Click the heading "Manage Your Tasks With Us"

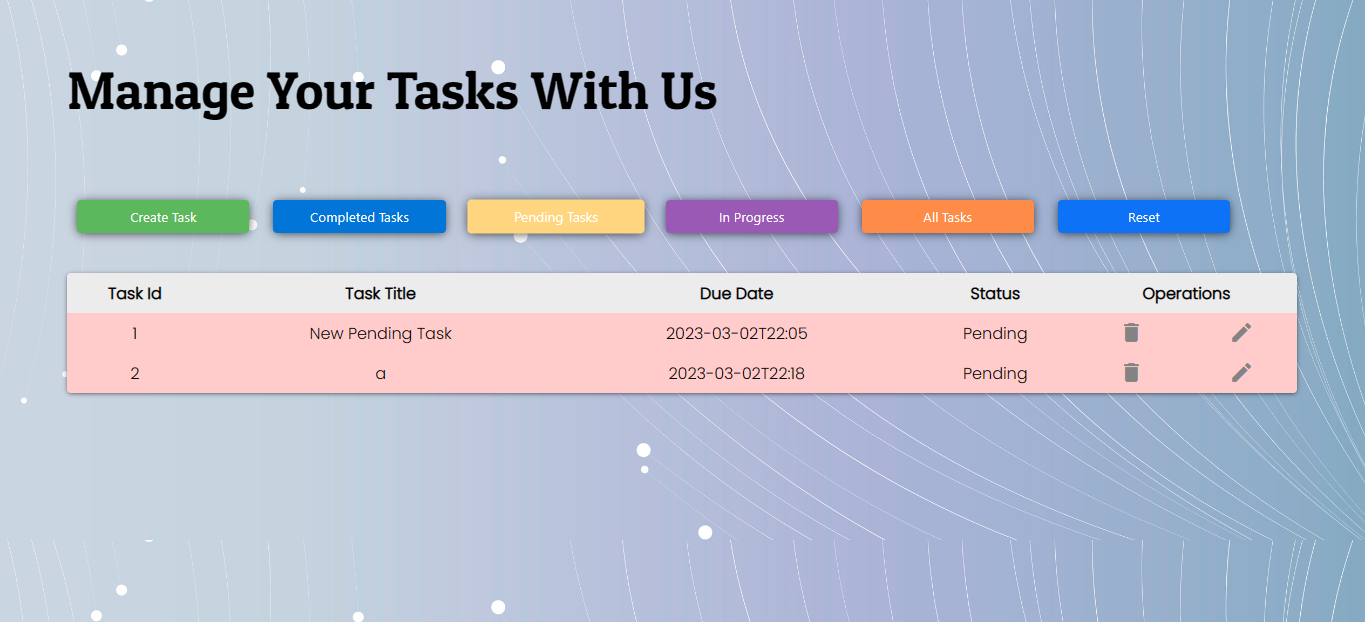(x=391, y=91)
